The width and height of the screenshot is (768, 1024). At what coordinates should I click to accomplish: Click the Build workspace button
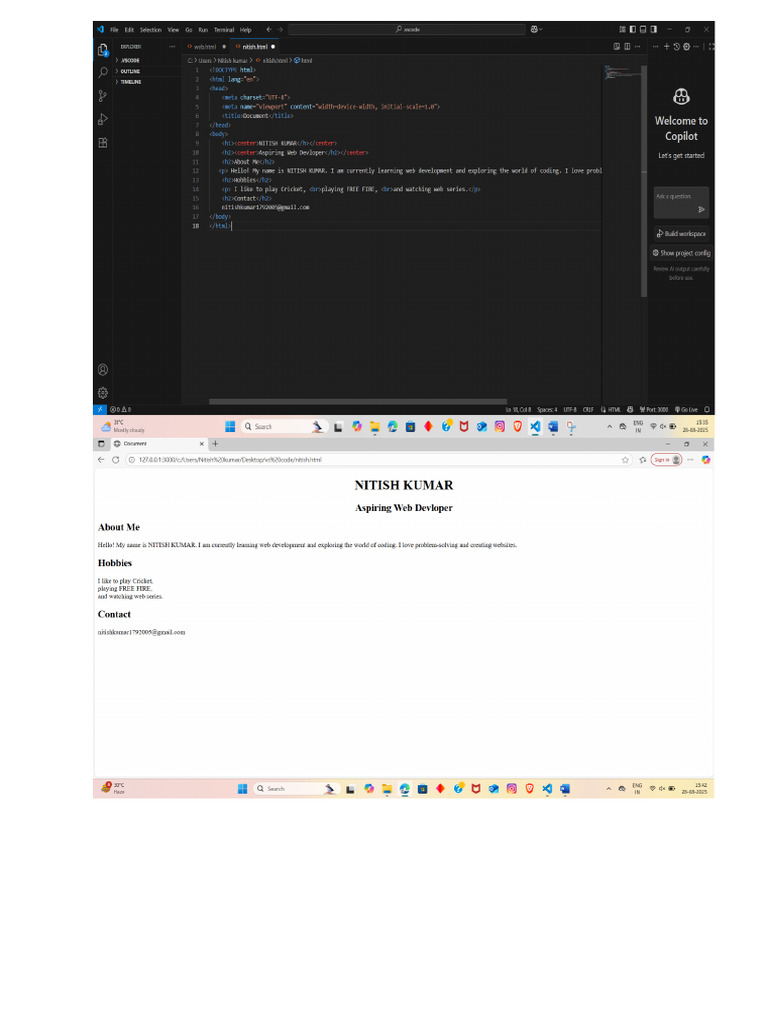pyautogui.click(x=681, y=233)
